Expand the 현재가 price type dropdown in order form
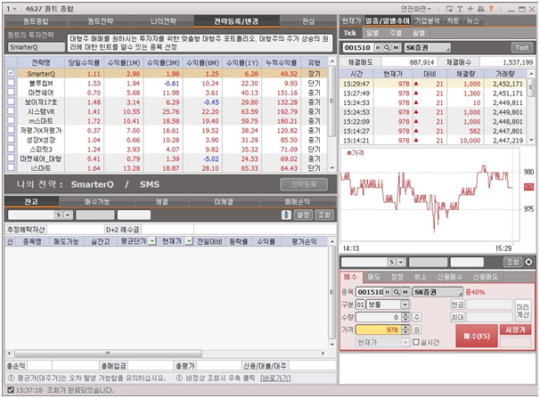 coord(405,342)
